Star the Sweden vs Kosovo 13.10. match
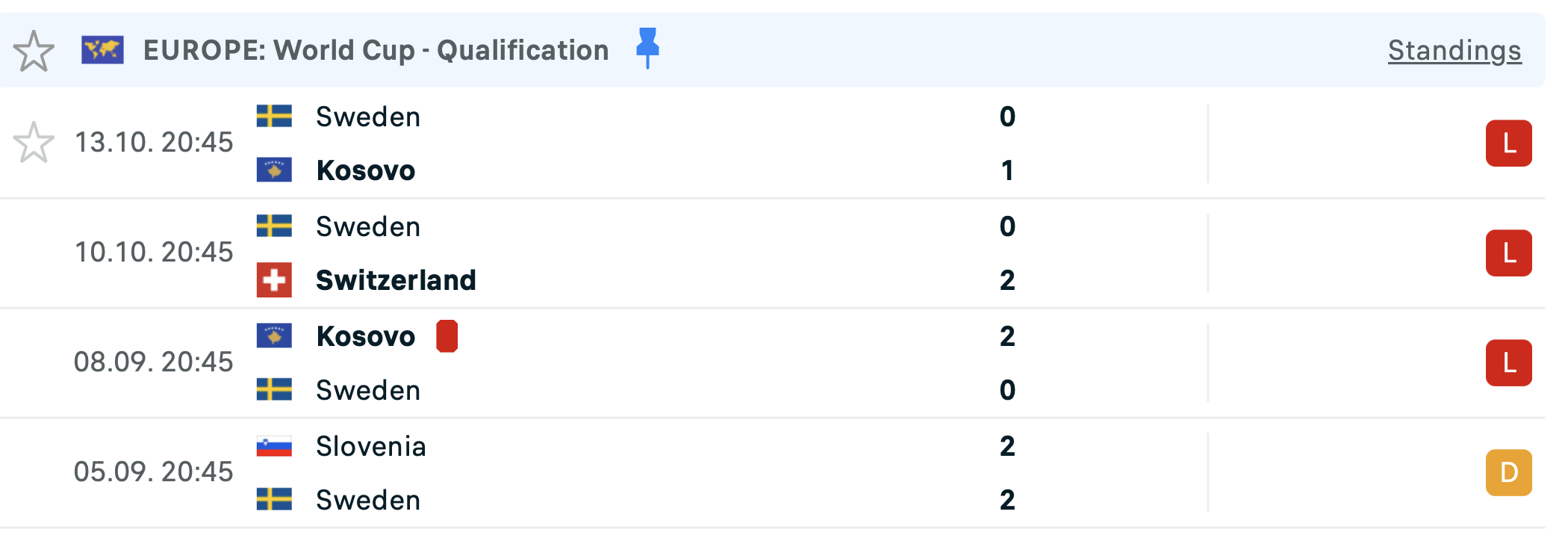The image size is (1568, 544). [x=34, y=143]
